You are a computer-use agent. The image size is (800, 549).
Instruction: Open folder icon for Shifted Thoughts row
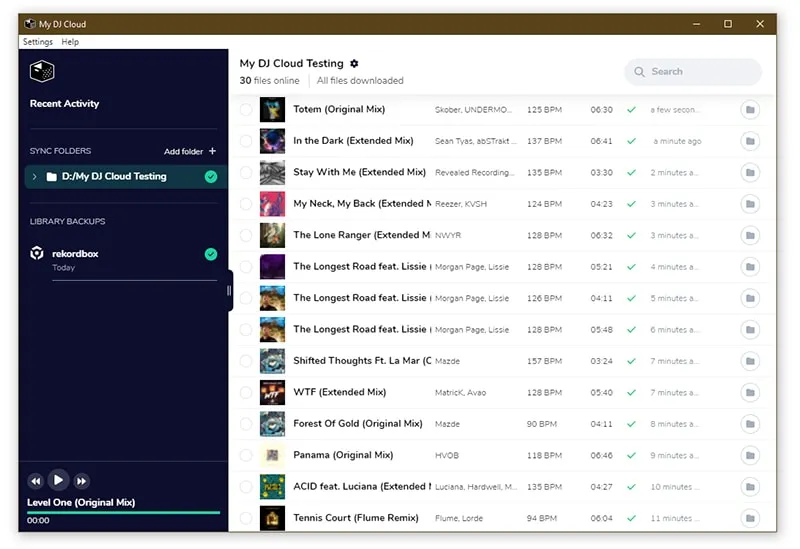(749, 361)
